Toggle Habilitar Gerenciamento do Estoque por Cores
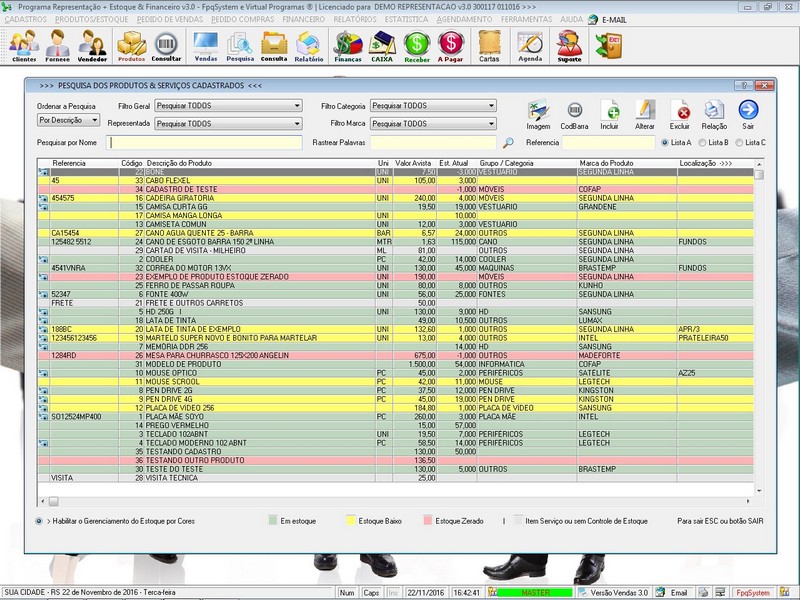800x600 pixels. 39,521
